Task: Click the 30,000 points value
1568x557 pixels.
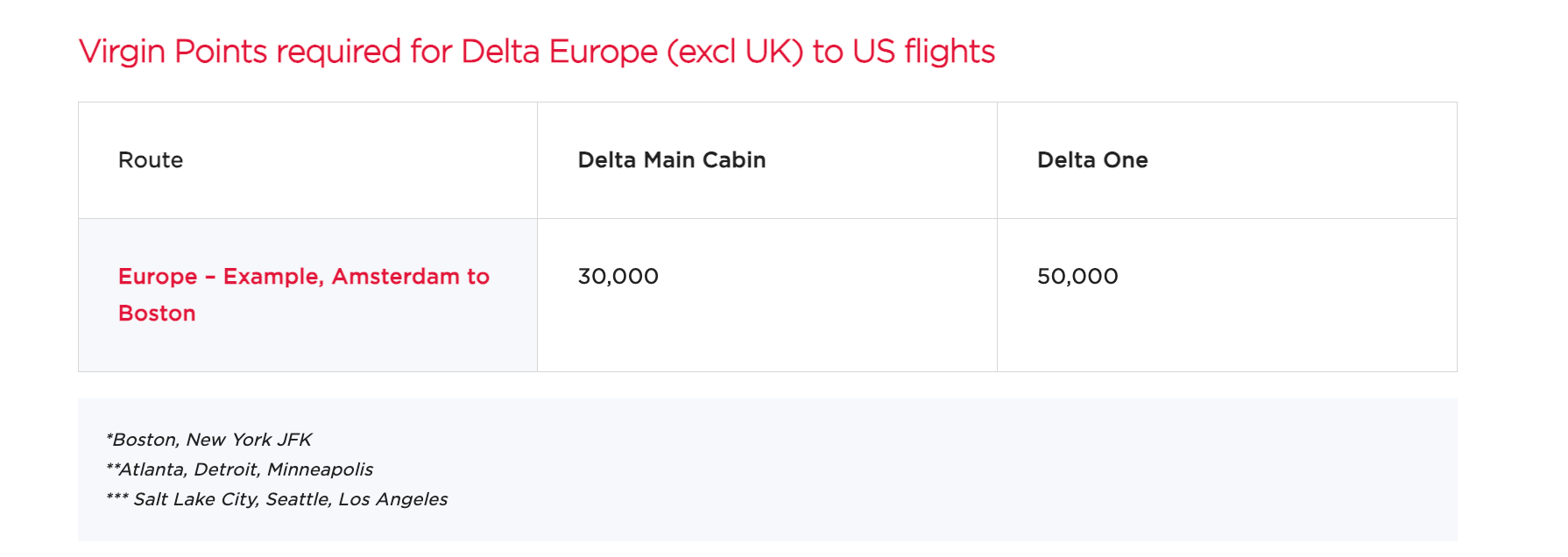Action: point(618,277)
